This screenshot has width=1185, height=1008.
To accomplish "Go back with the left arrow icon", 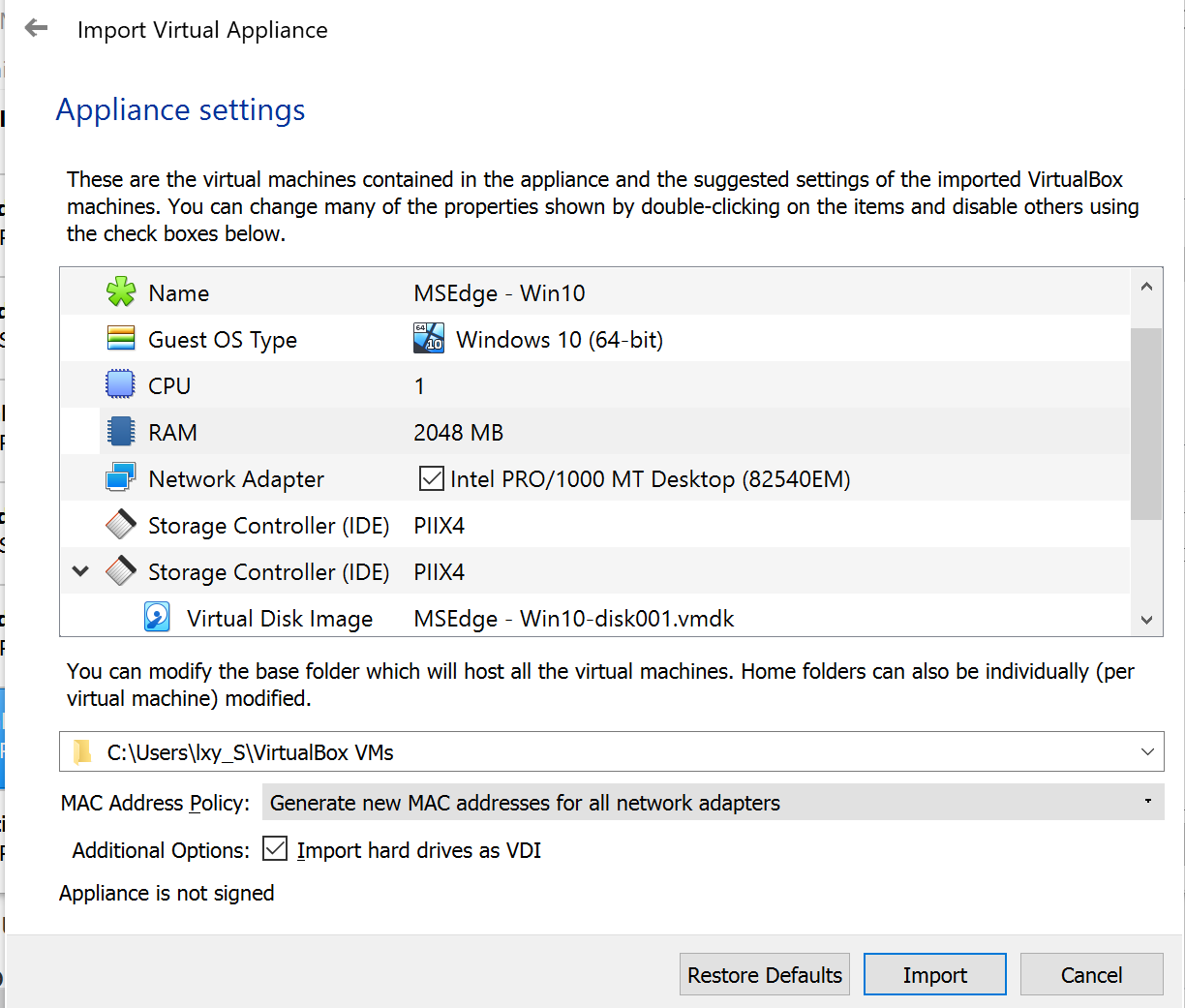I will coord(36,28).
